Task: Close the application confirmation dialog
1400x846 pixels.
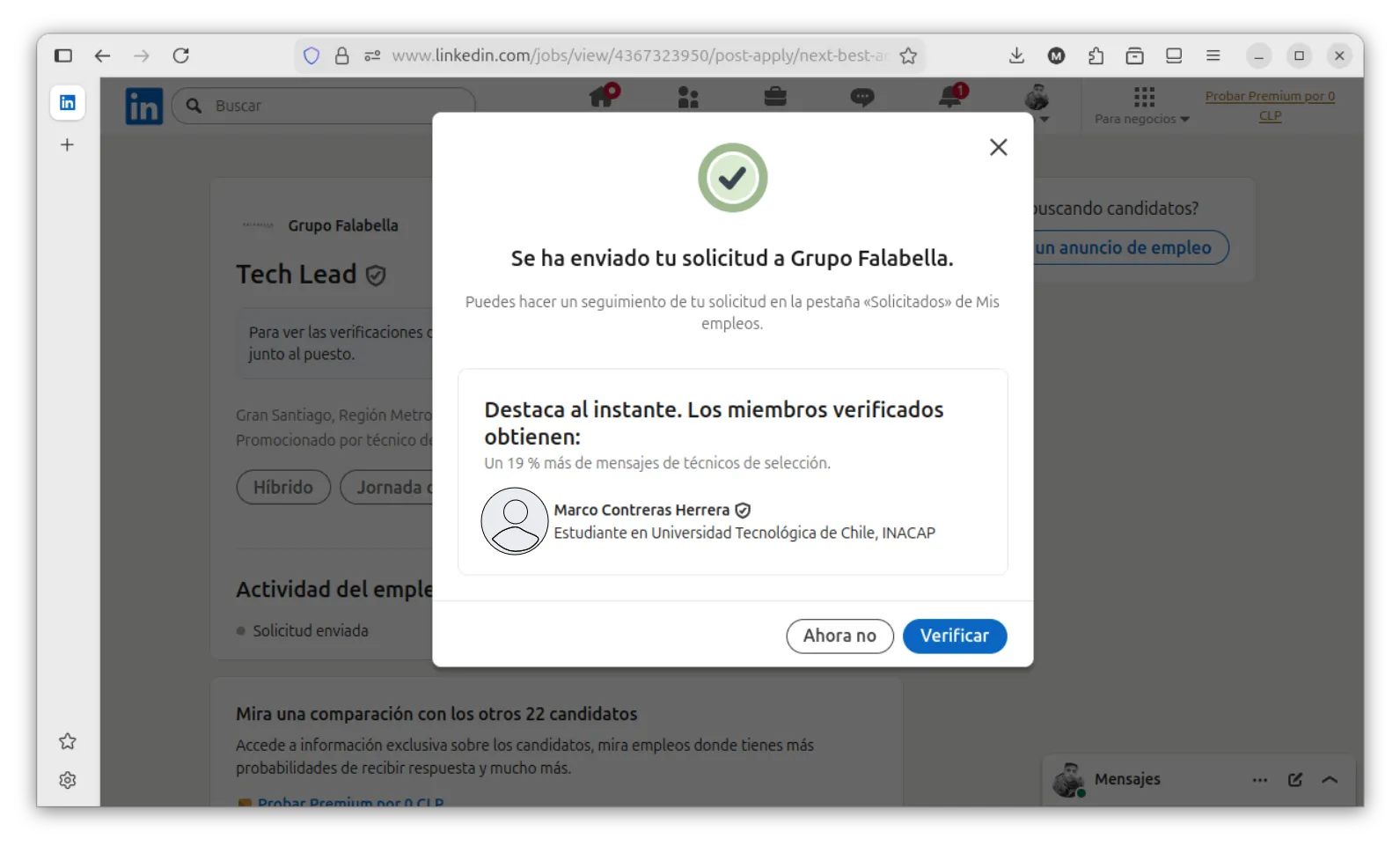Action: pos(998,147)
